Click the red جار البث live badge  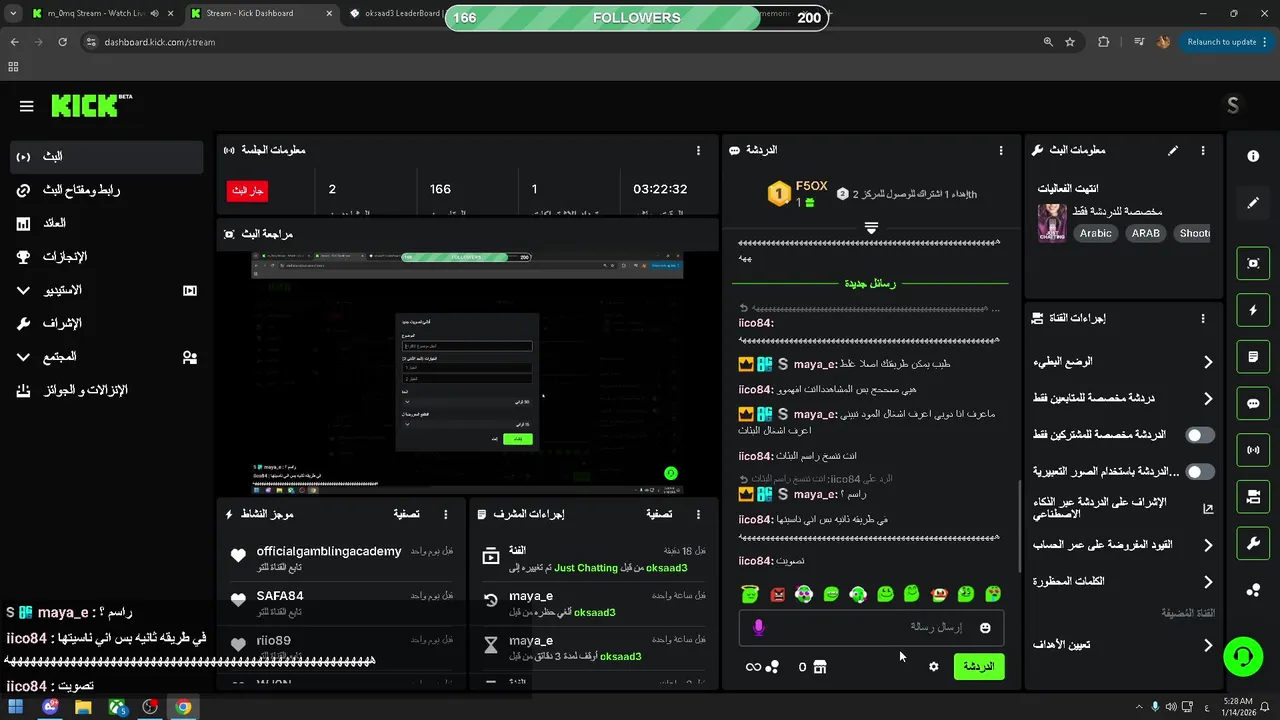coord(247,190)
